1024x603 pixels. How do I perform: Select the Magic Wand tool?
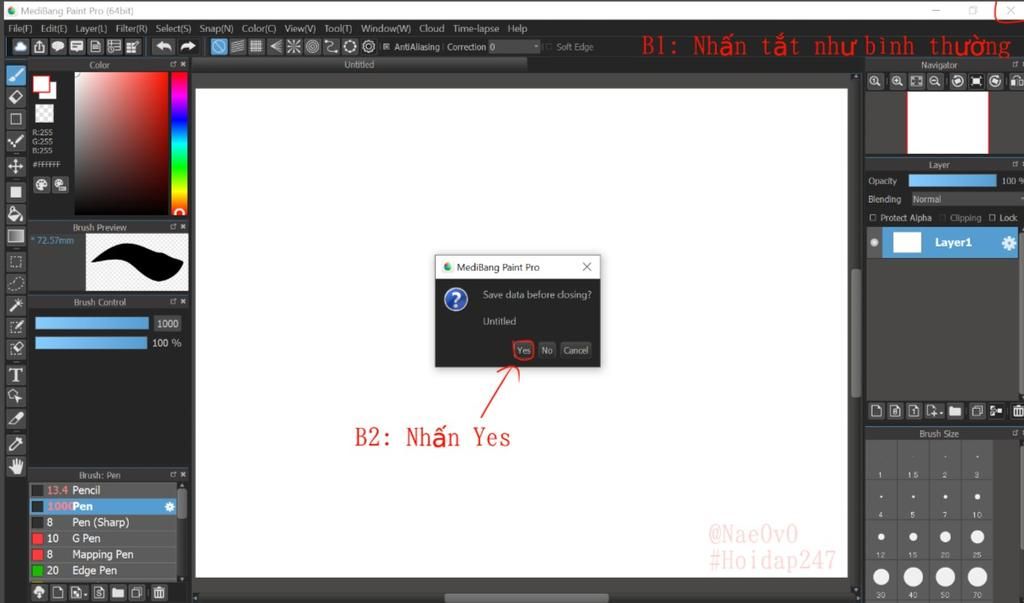16,305
